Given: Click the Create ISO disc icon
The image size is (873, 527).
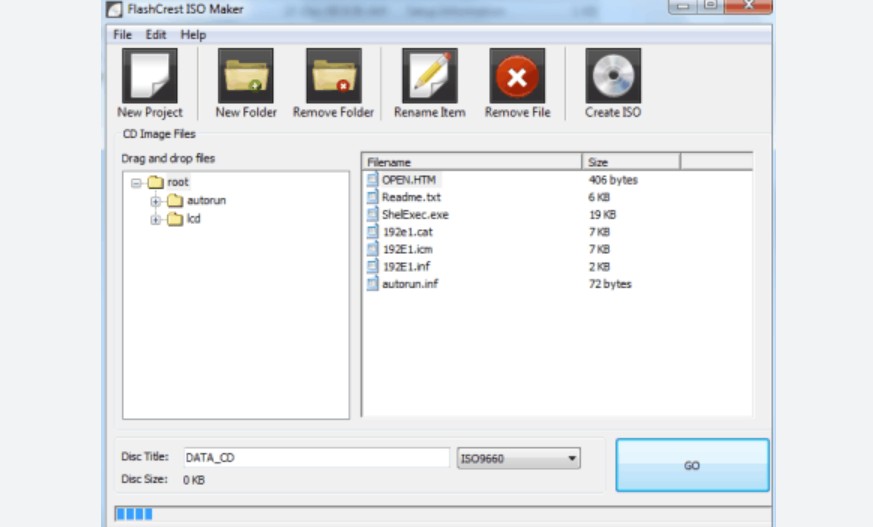Looking at the screenshot, I should coord(613,76).
